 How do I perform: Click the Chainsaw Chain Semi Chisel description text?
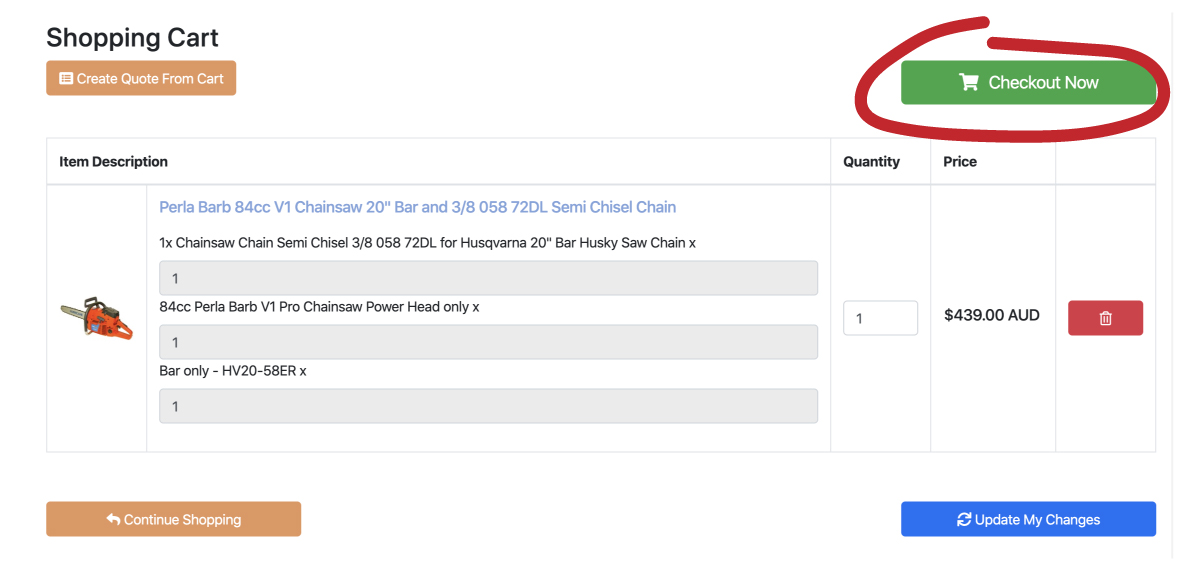[x=427, y=243]
